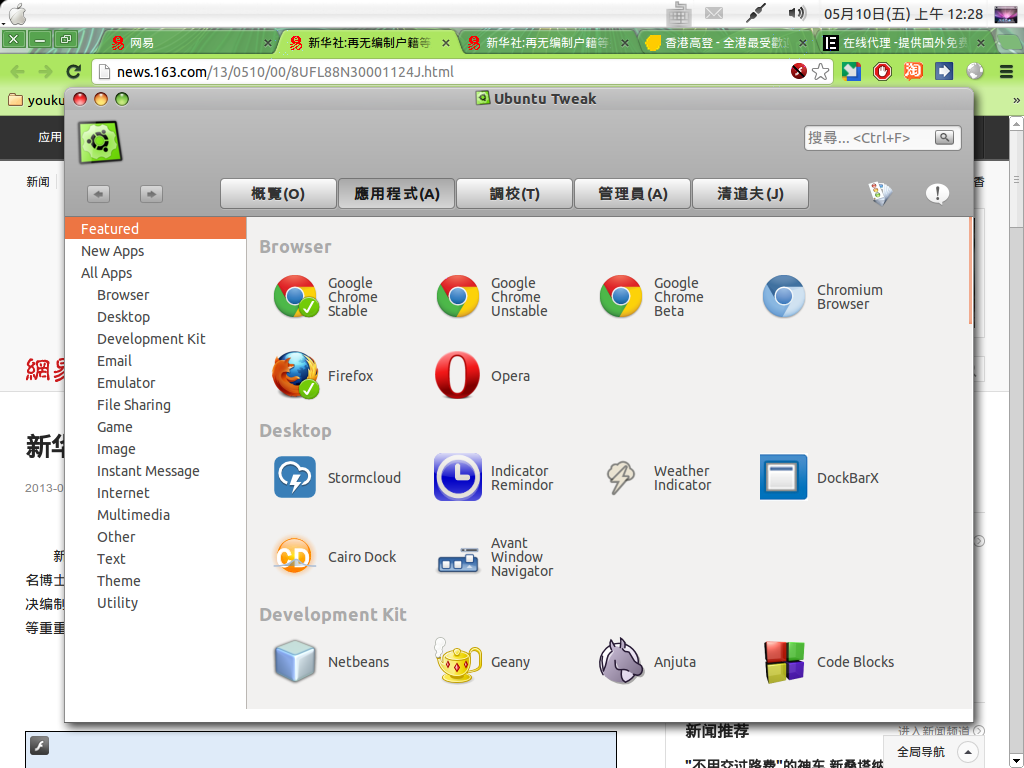Switch to the 香港高登 Chrome tab
This screenshot has height=768, width=1024.
(x=725, y=42)
